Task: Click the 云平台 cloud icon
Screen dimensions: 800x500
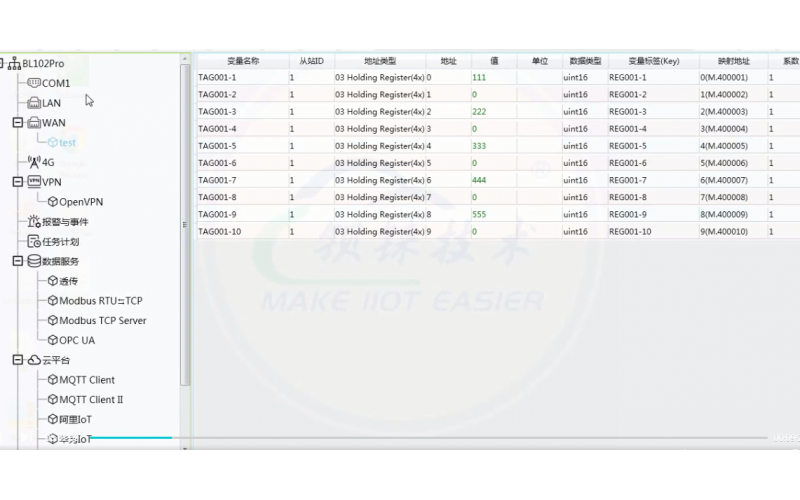Action: [33, 360]
